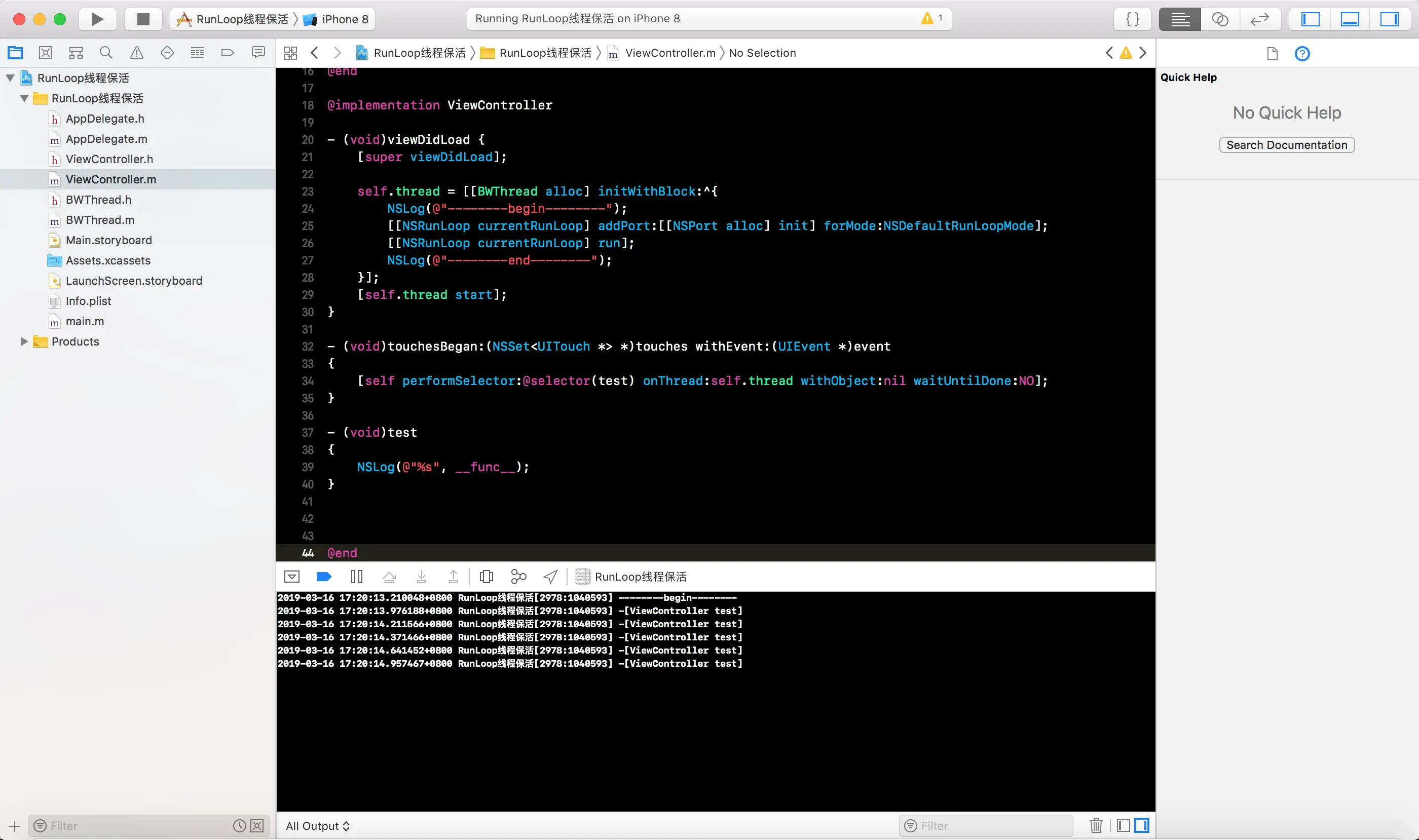Click the Pause program execution icon
This screenshot has height=840, width=1419.
[x=356, y=577]
